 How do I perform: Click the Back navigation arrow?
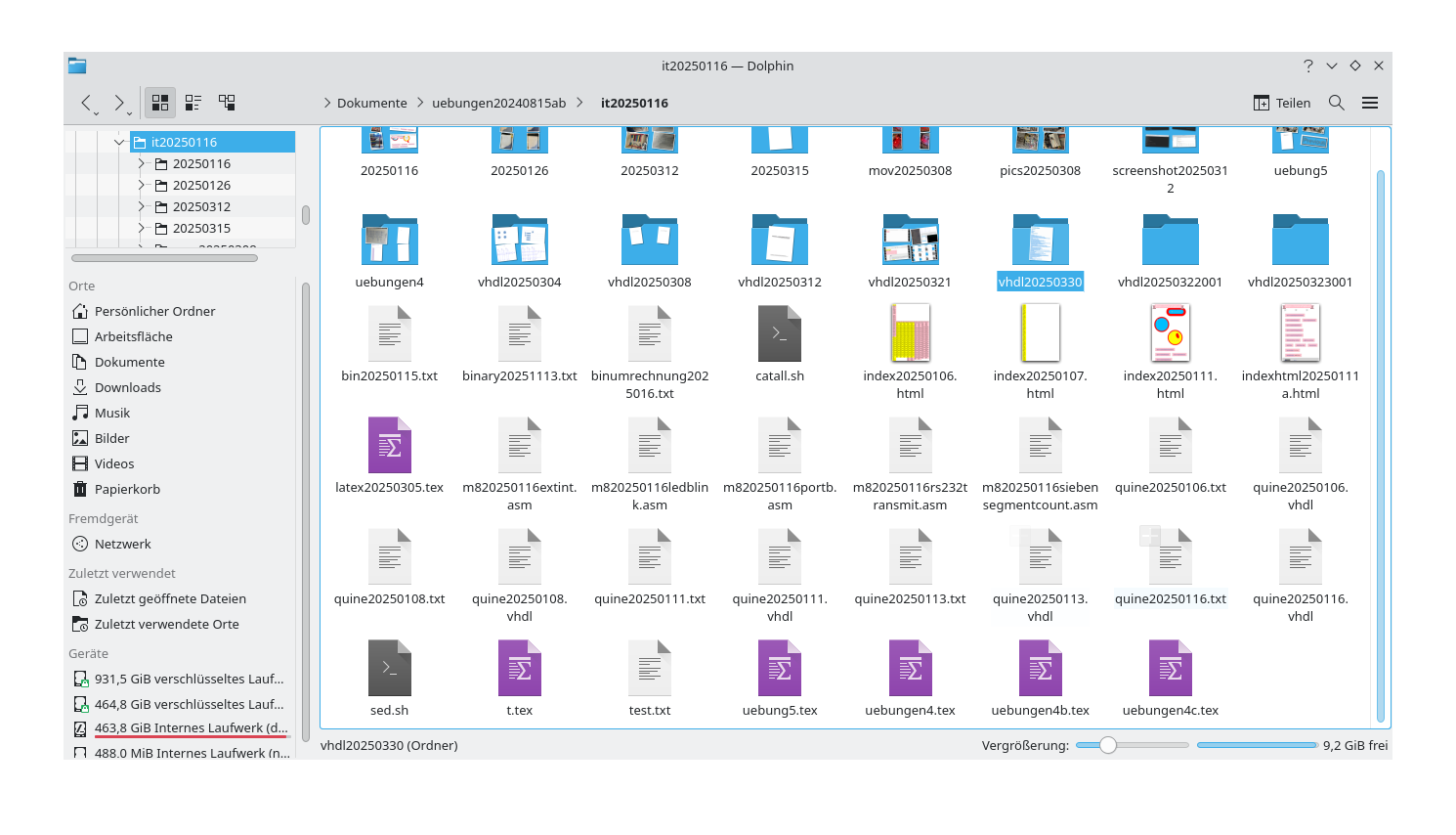pyautogui.click(x=86, y=103)
